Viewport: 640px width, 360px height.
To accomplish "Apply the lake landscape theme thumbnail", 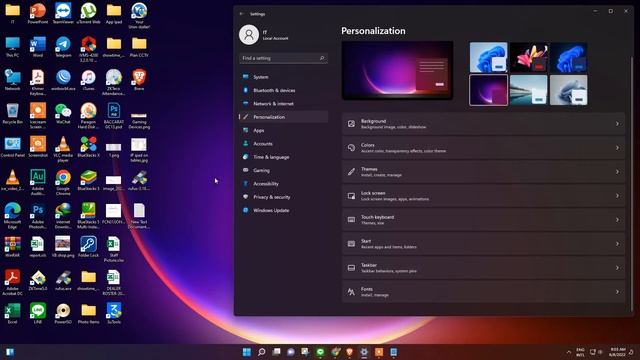I will 529,90.
